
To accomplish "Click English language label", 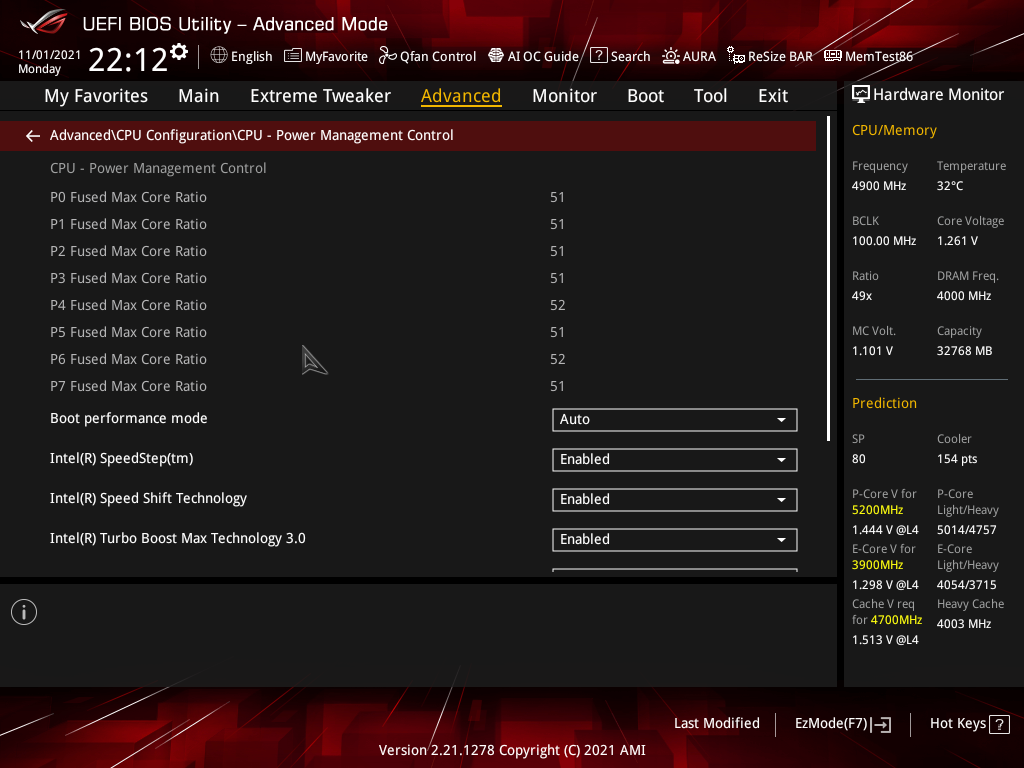I will (251, 56).
